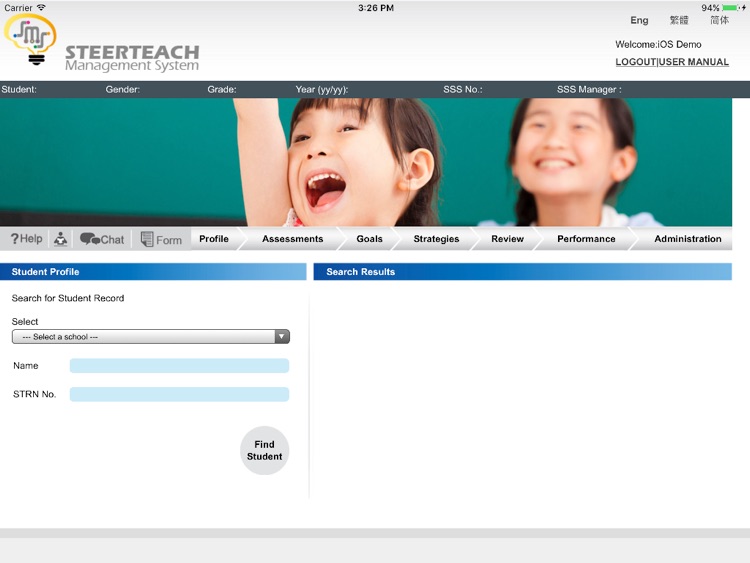Image resolution: width=750 pixels, height=563 pixels.
Task: Click the student reading icon
Action: (60, 239)
